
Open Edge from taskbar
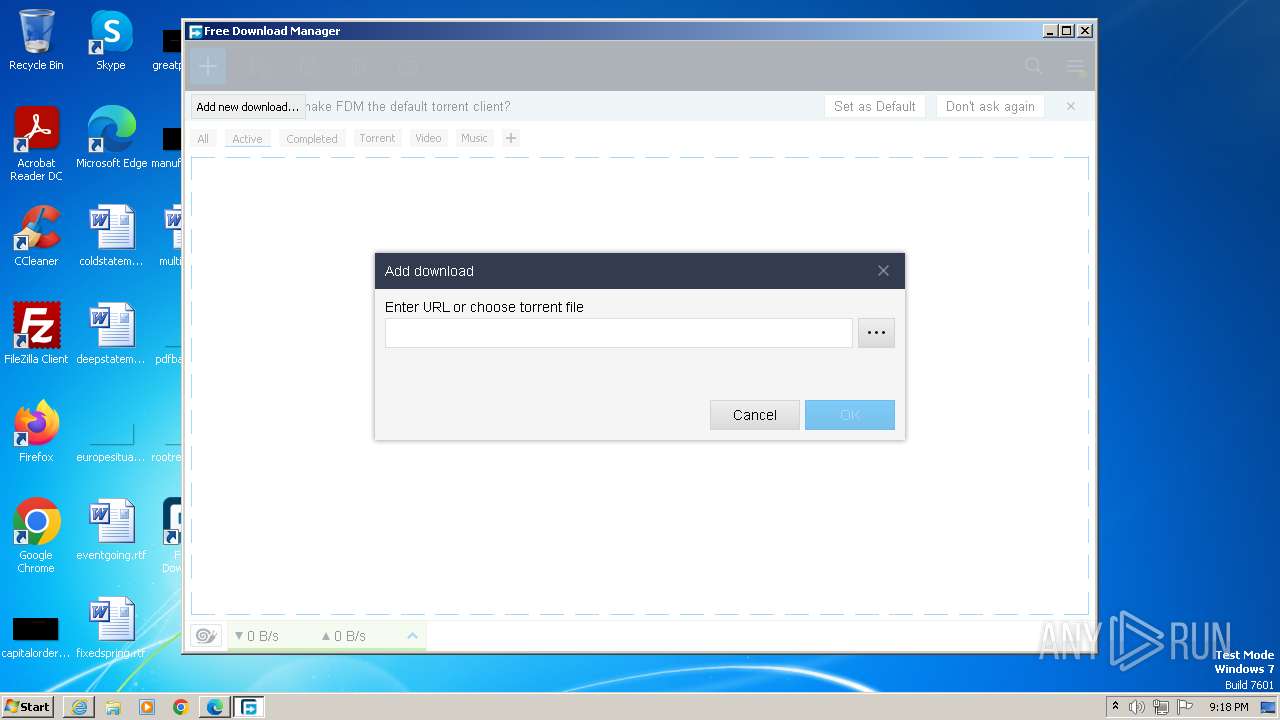click(215, 707)
